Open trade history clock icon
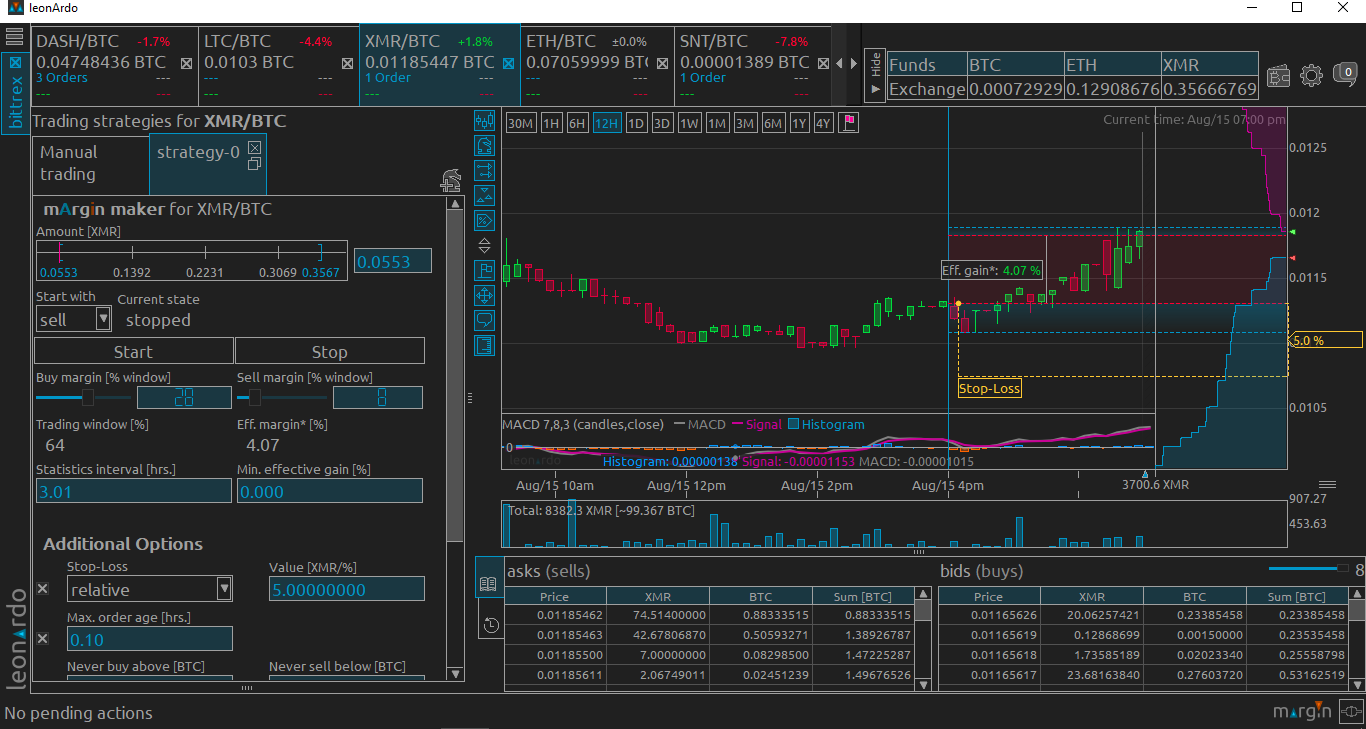Image resolution: width=1366 pixels, height=729 pixels. [x=489, y=626]
